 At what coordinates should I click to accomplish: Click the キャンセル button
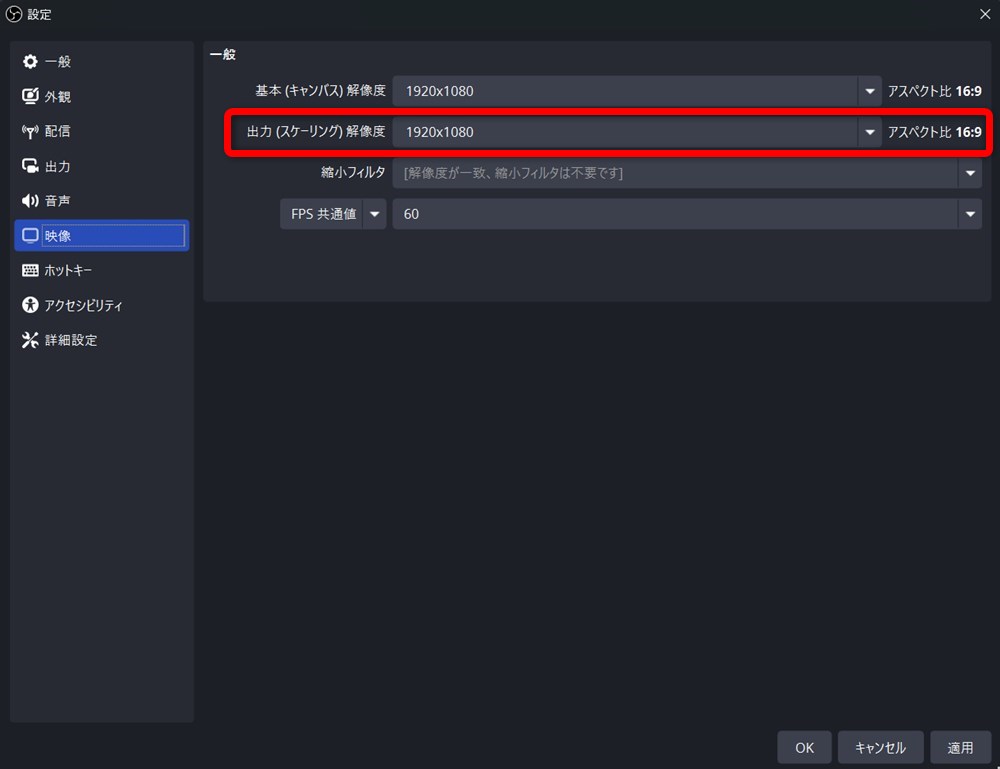click(880, 747)
